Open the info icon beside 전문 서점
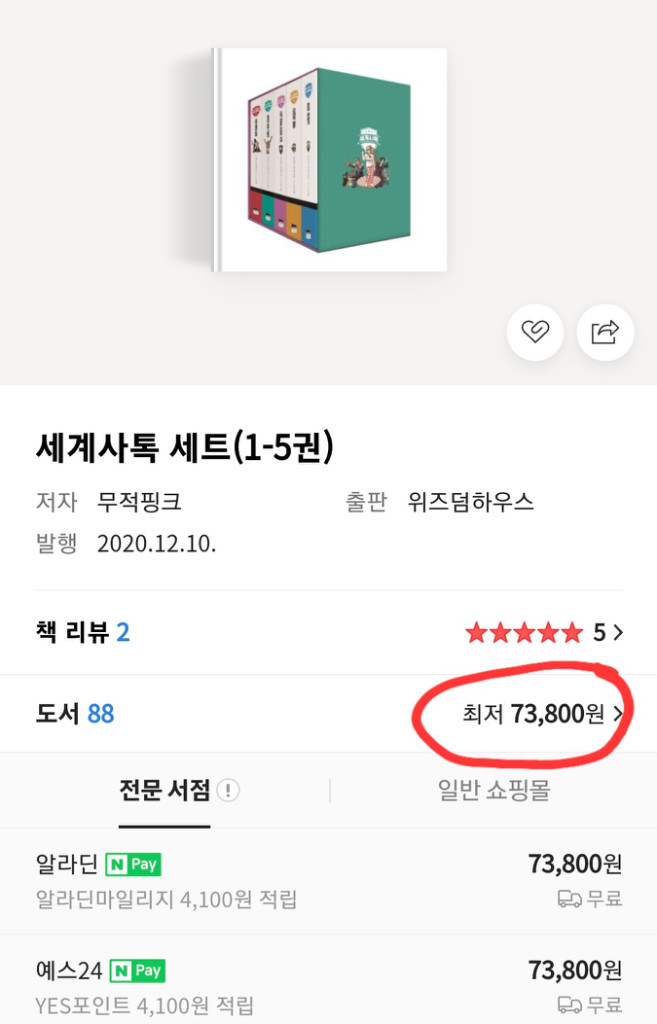This screenshot has width=657, height=1024. 229,790
